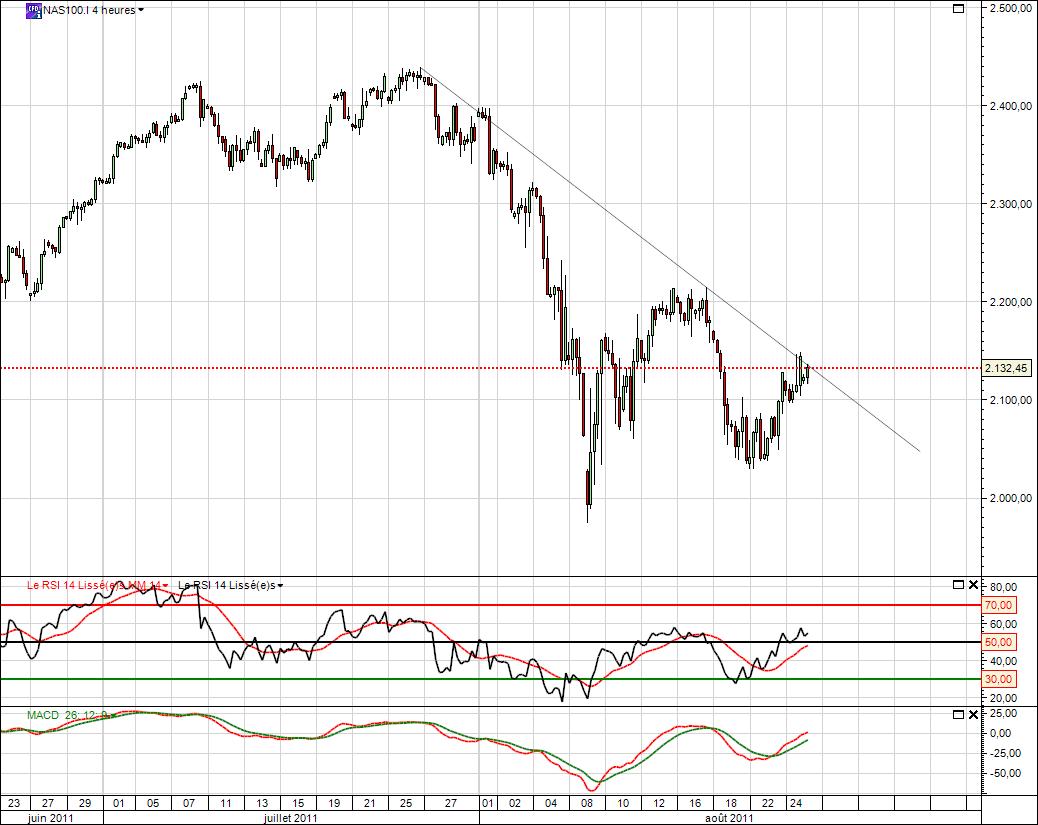The width and height of the screenshot is (1038, 825).
Task: Click the 70,00 RSI level label
Action: [x=1000, y=605]
